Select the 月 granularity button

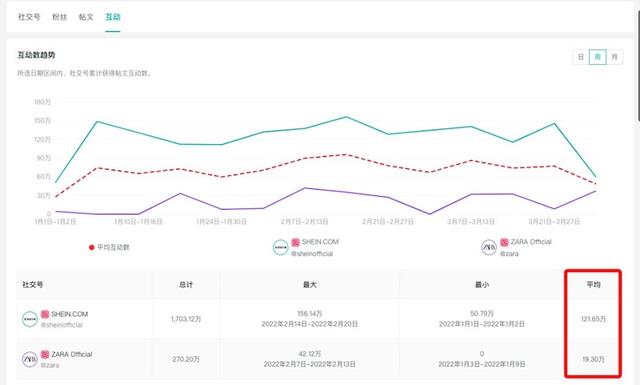(x=614, y=57)
